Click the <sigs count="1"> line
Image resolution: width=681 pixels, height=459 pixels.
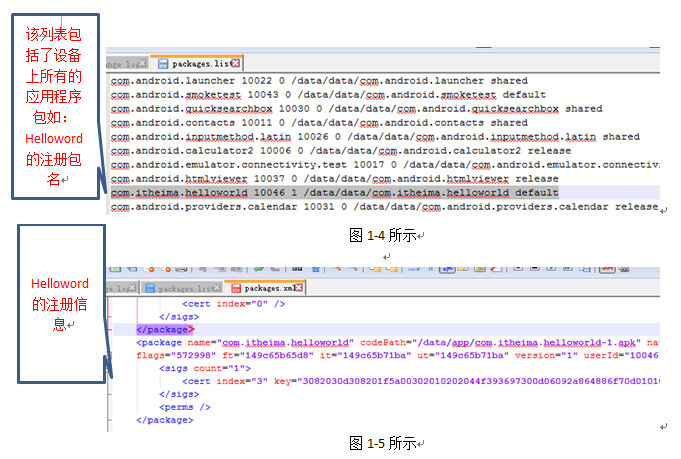pyautogui.click(x=205, y=368)
